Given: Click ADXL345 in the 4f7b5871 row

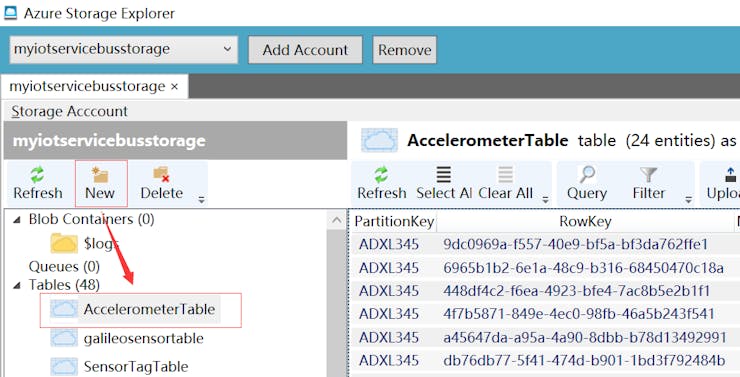Looking at the screenshot, I should pos(388,314).
